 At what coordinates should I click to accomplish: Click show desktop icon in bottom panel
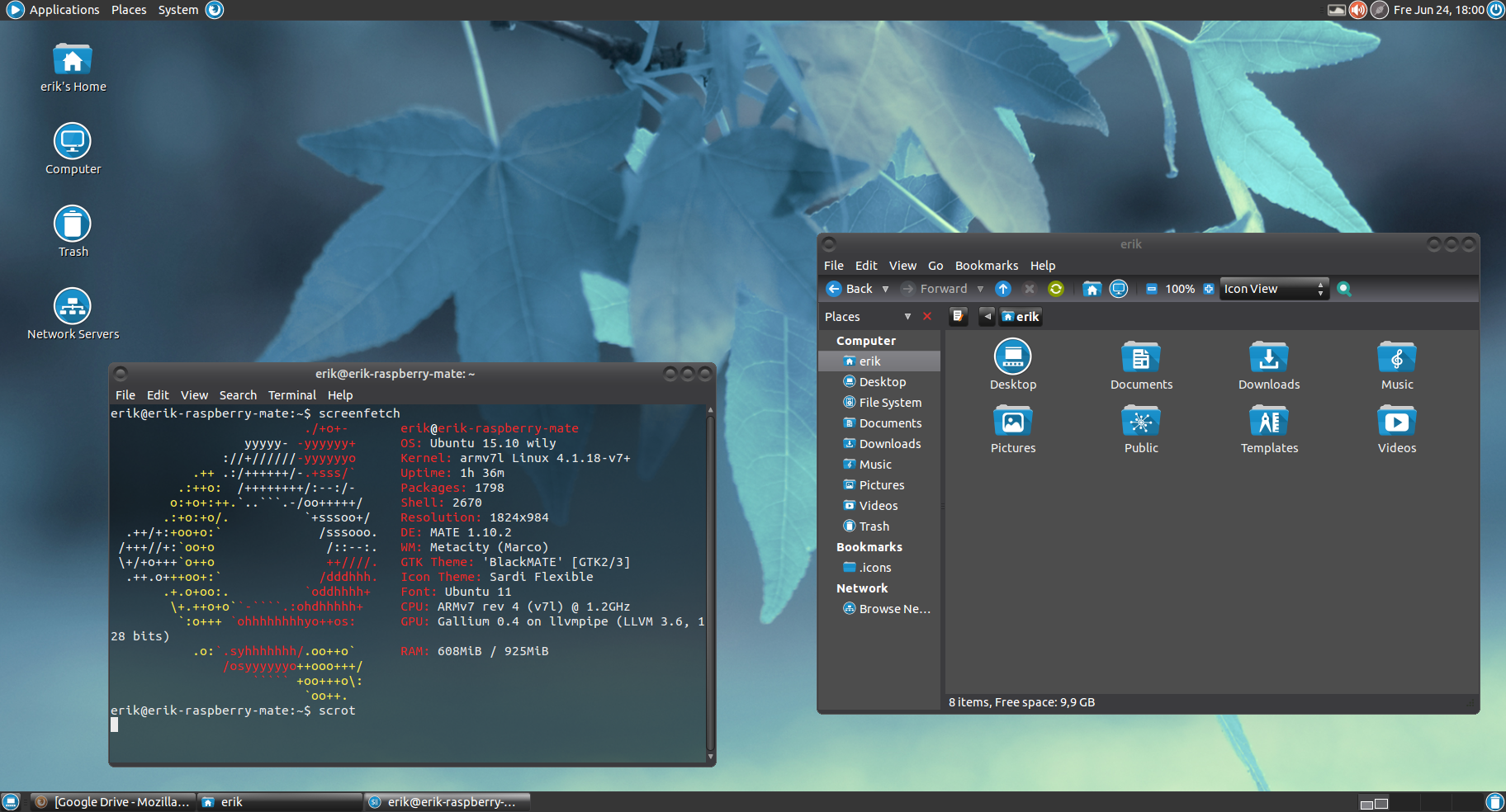click(11, 801)
